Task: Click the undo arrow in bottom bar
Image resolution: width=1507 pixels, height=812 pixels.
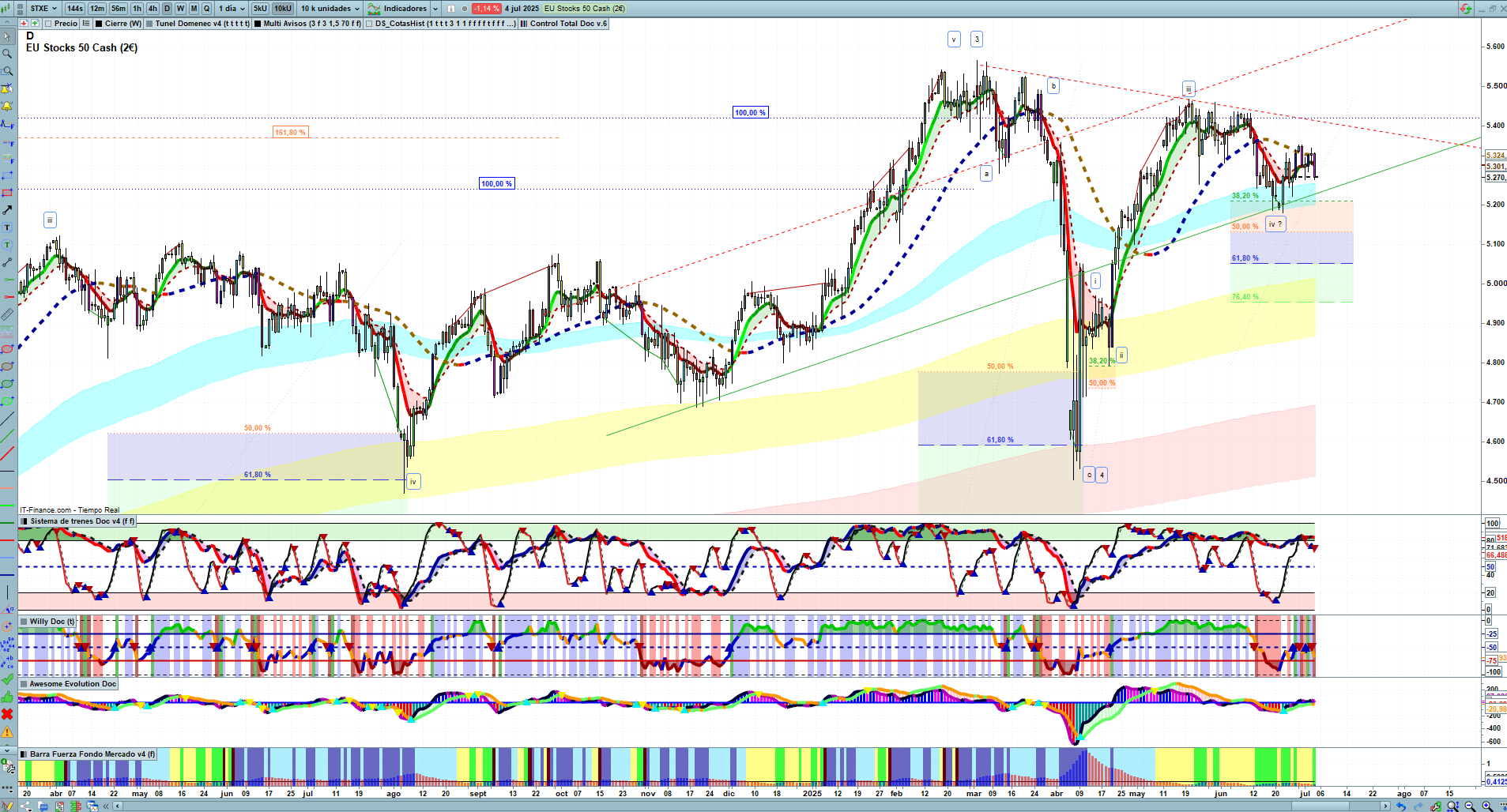Action: 1401,806
